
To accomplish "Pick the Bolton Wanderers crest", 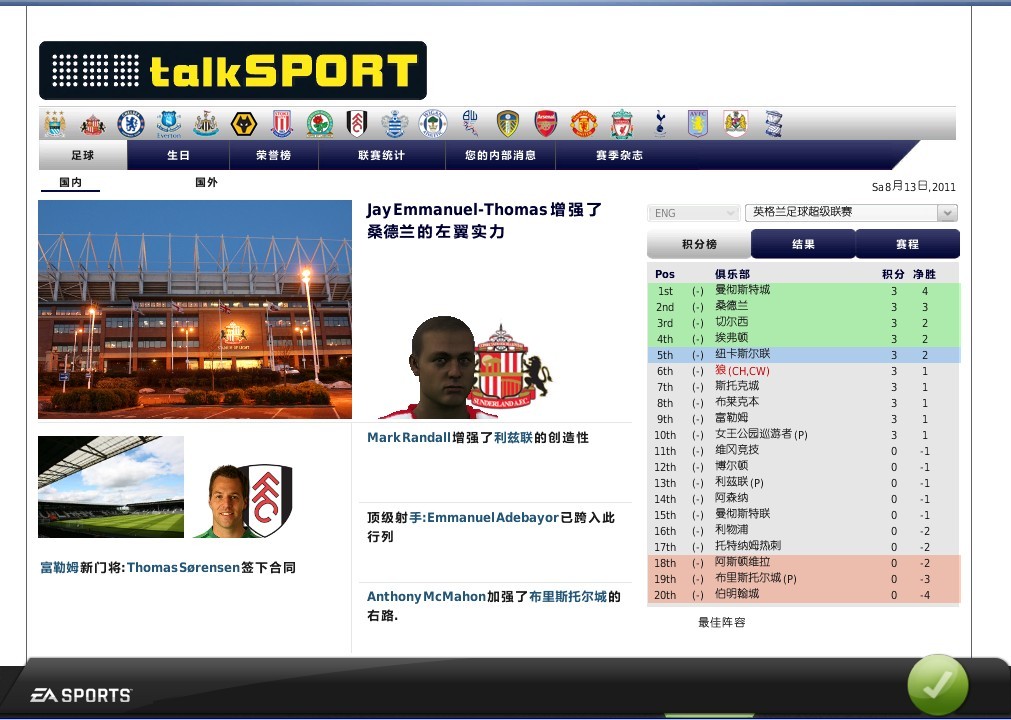I will point(470,123).
